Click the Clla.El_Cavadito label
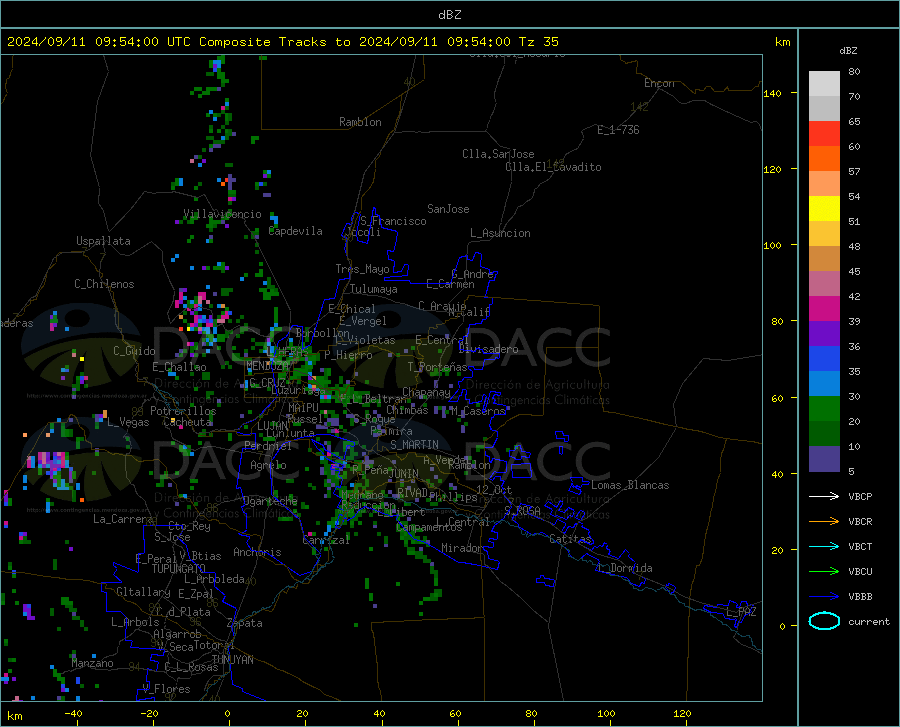 click(553, 167)
